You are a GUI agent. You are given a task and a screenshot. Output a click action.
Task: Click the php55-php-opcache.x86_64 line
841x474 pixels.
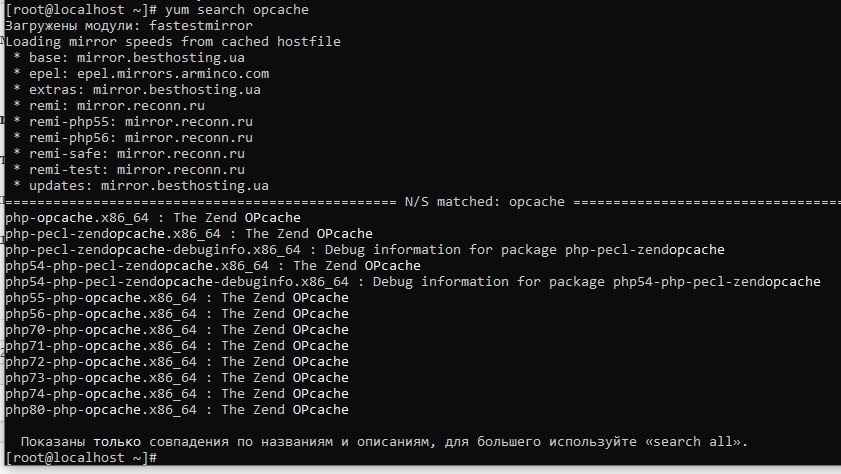177,298
